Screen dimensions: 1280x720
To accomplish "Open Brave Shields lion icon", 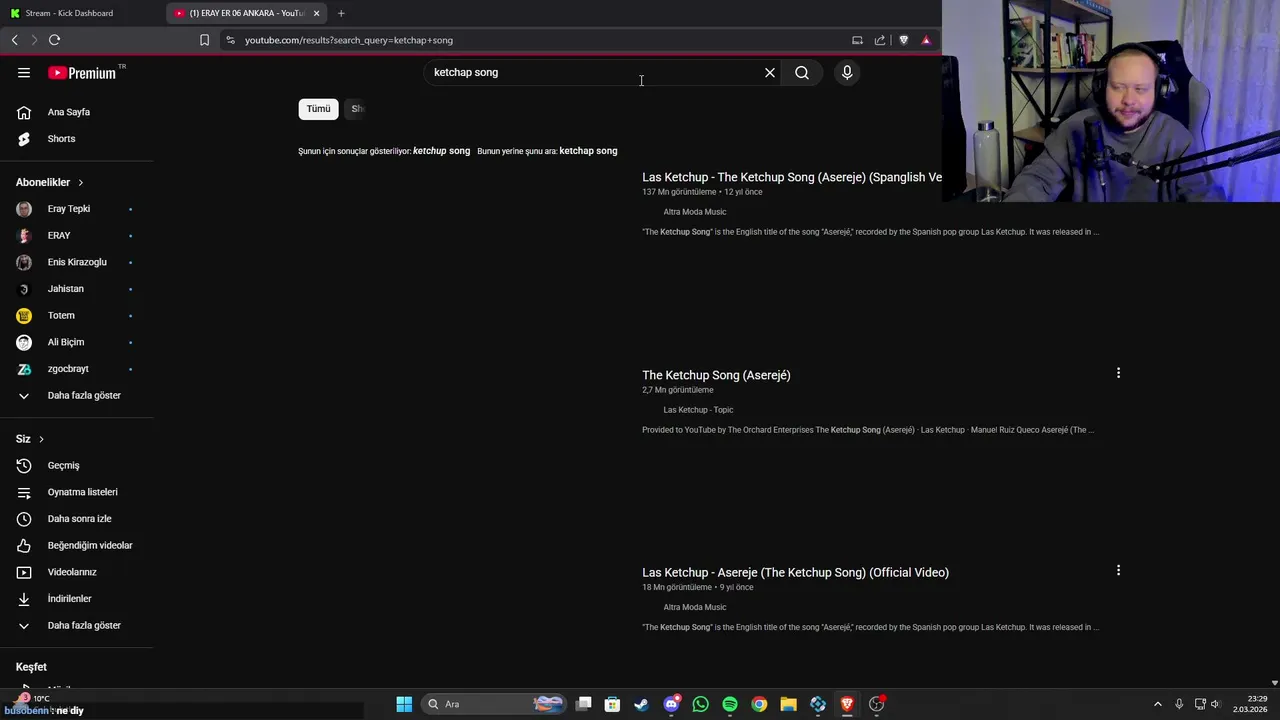I will pyautogui.click(x=904, y=40).
